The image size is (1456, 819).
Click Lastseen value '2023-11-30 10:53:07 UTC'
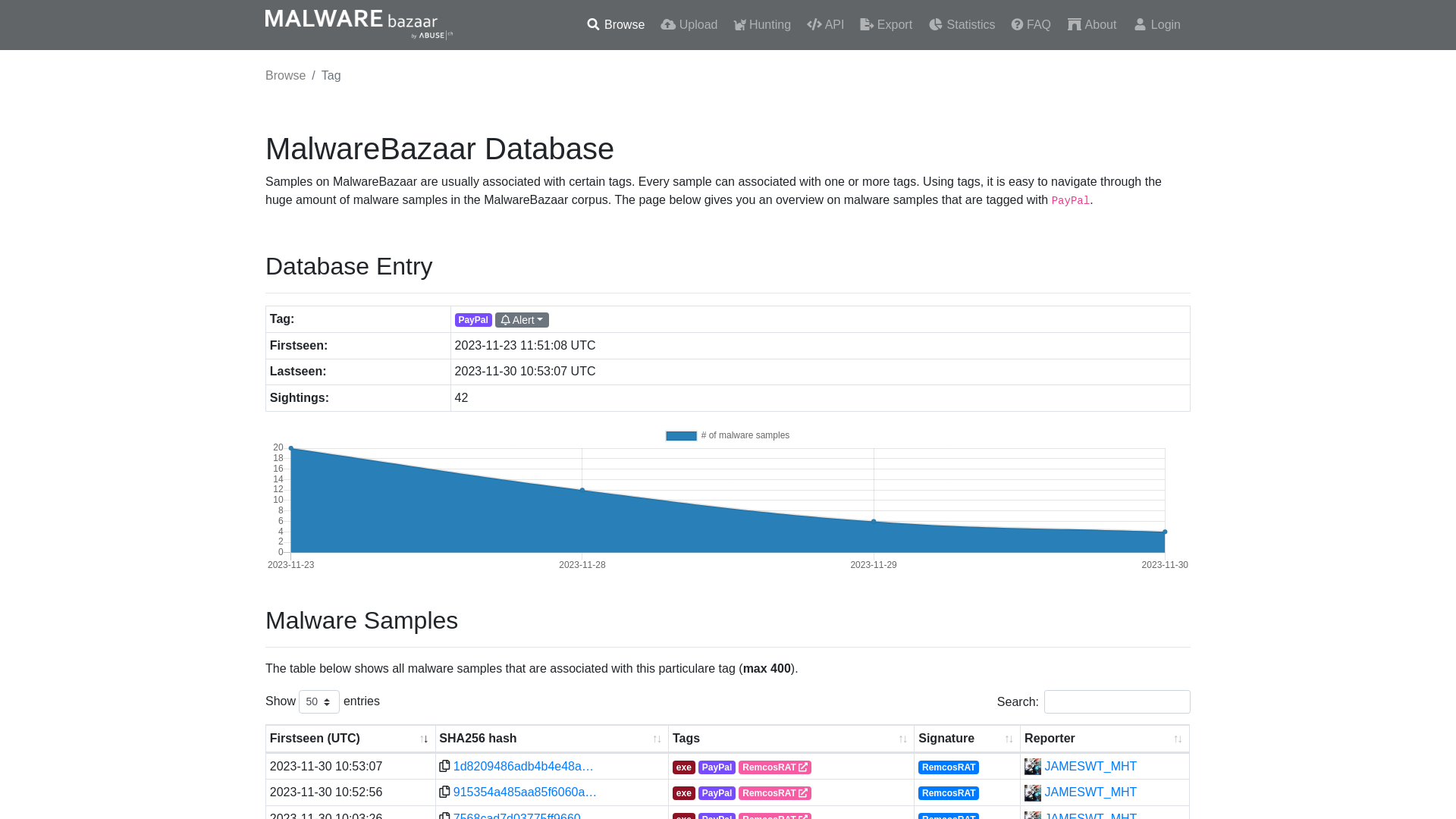tap(525, 372)
